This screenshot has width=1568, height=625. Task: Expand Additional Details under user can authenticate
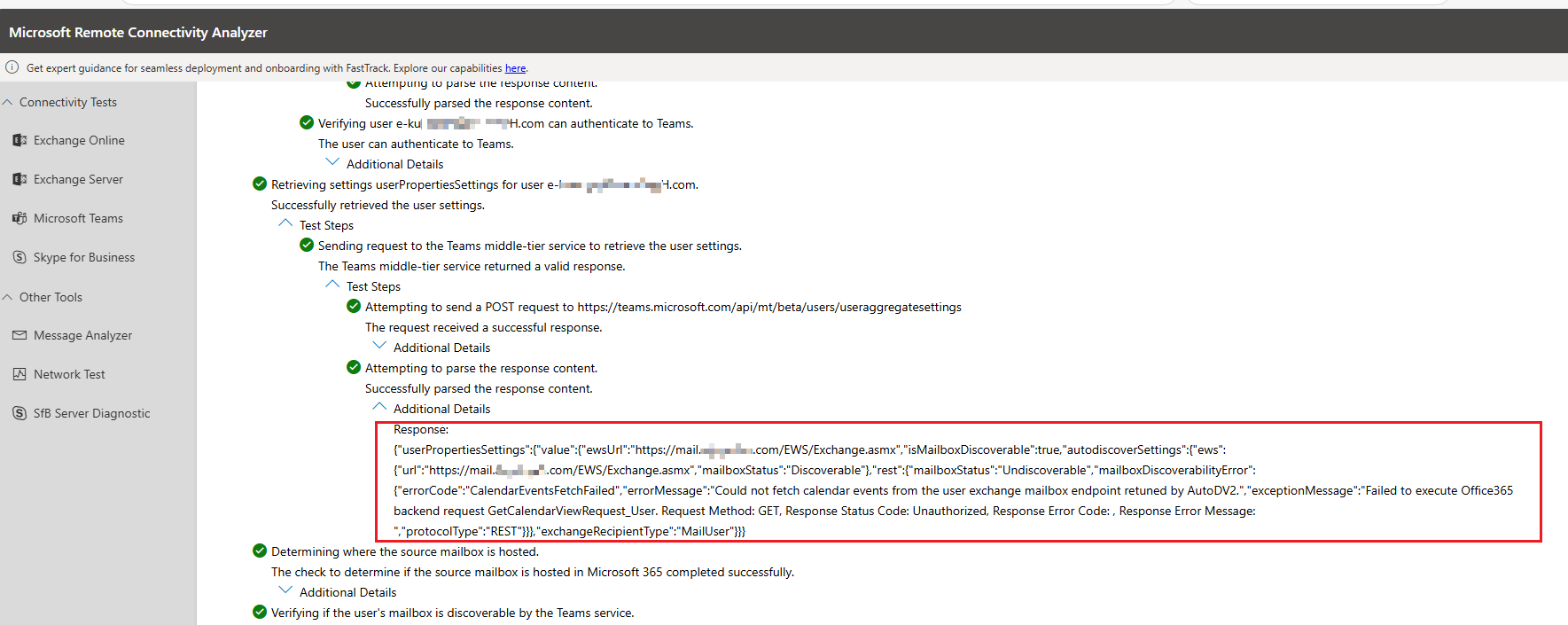point(332,162)
